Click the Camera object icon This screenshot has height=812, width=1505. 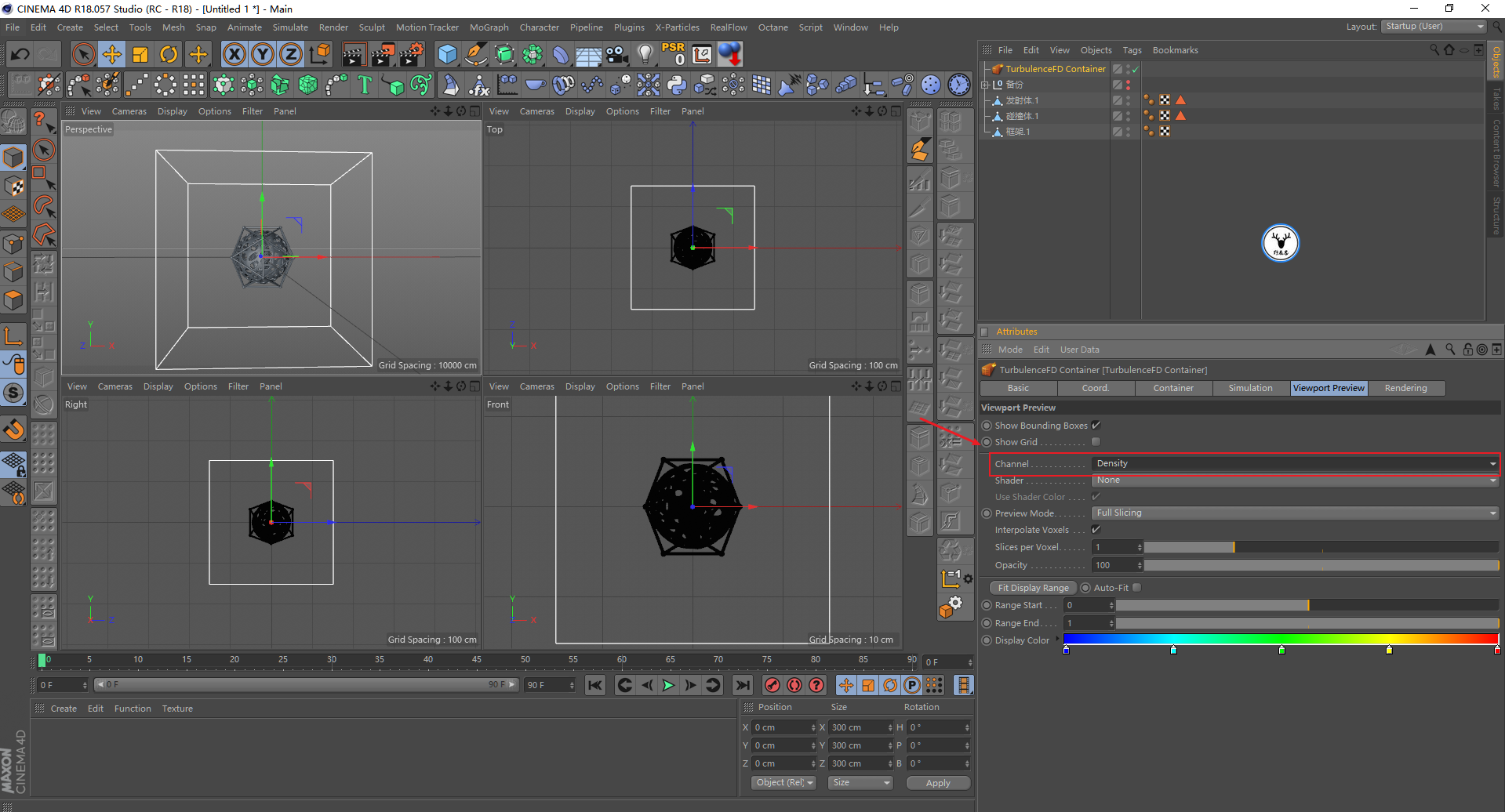point(617,54)
